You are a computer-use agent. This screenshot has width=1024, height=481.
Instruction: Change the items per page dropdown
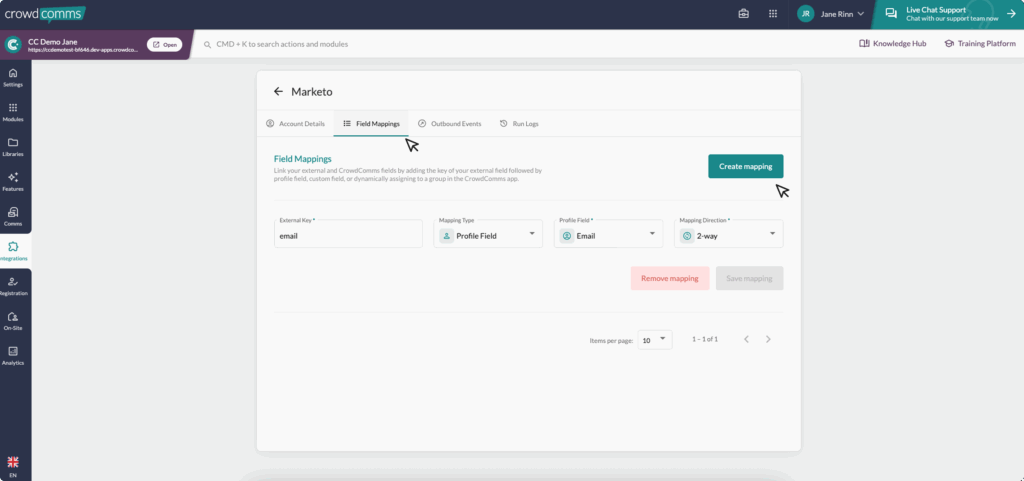click(656, 340)
